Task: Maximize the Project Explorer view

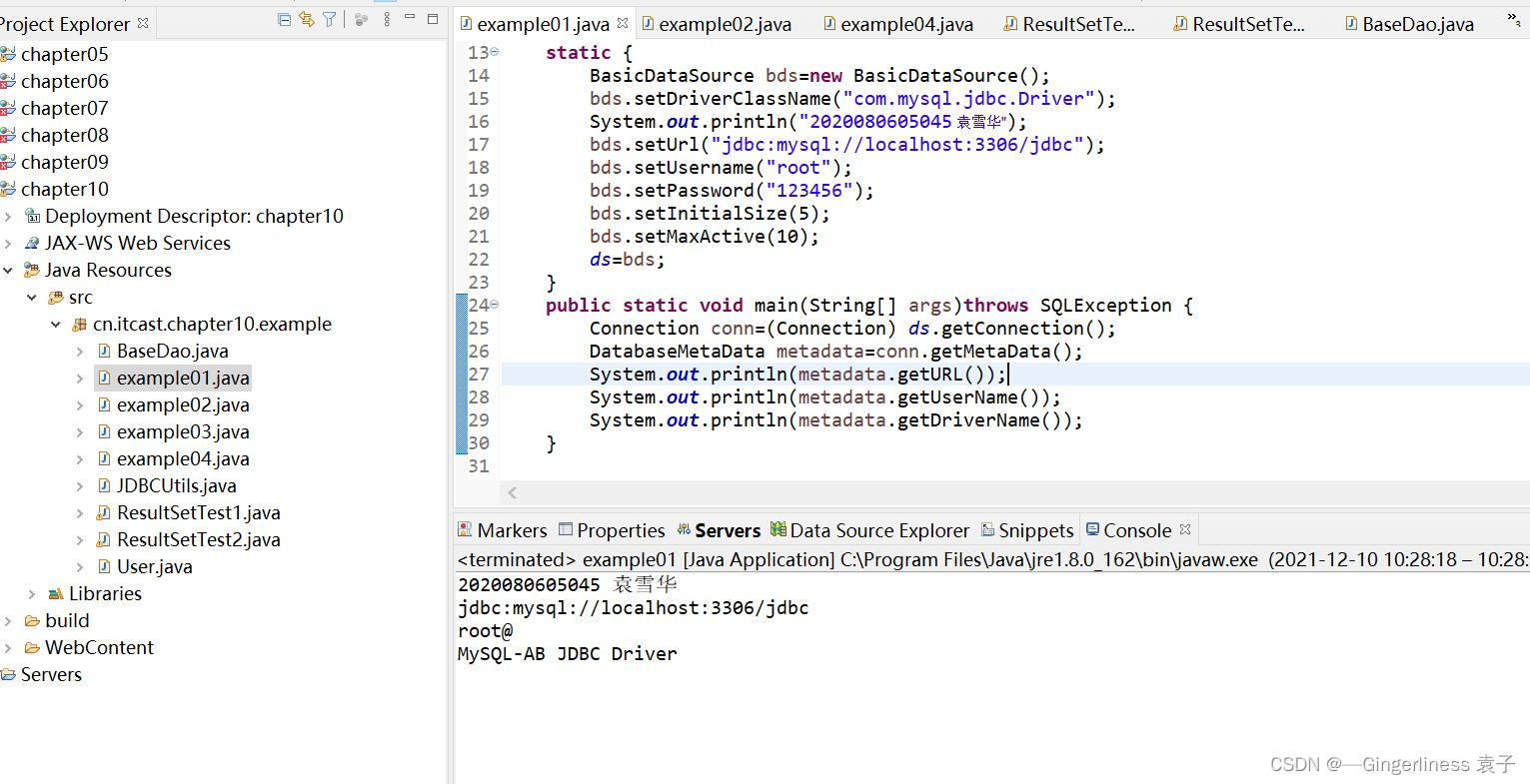Action: [433, 18]
